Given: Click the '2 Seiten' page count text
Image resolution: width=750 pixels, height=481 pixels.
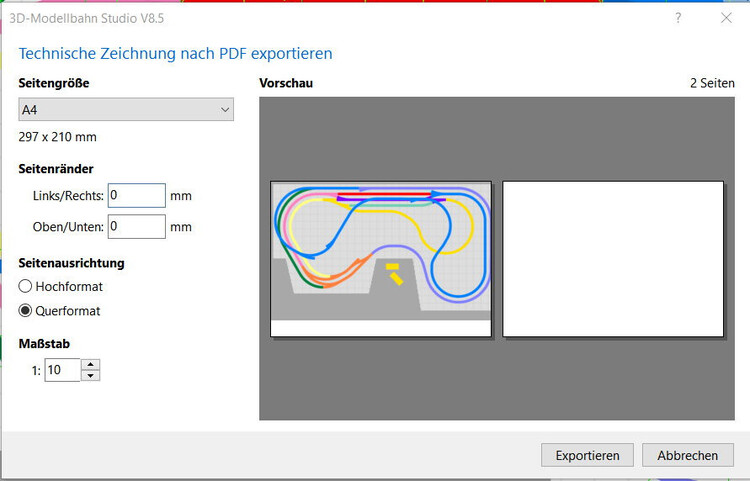Looking at the screenshot, I should coord(712,83).
